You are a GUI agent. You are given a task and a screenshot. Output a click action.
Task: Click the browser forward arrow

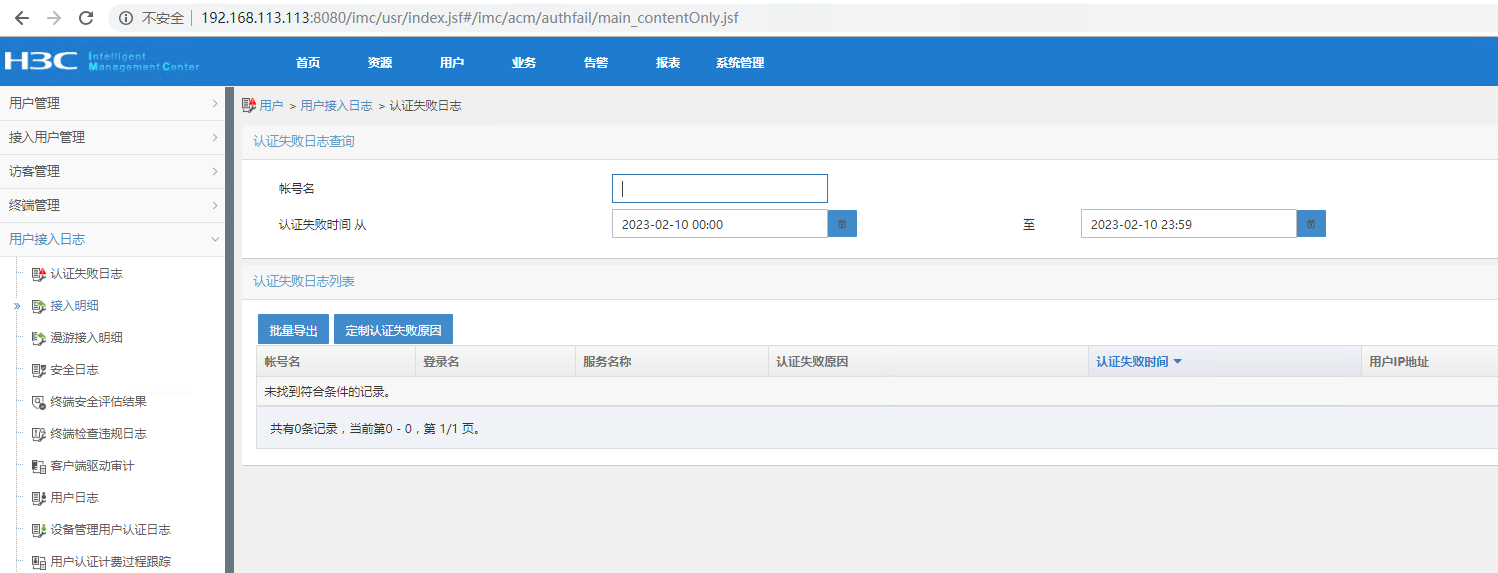pos(54,18)
